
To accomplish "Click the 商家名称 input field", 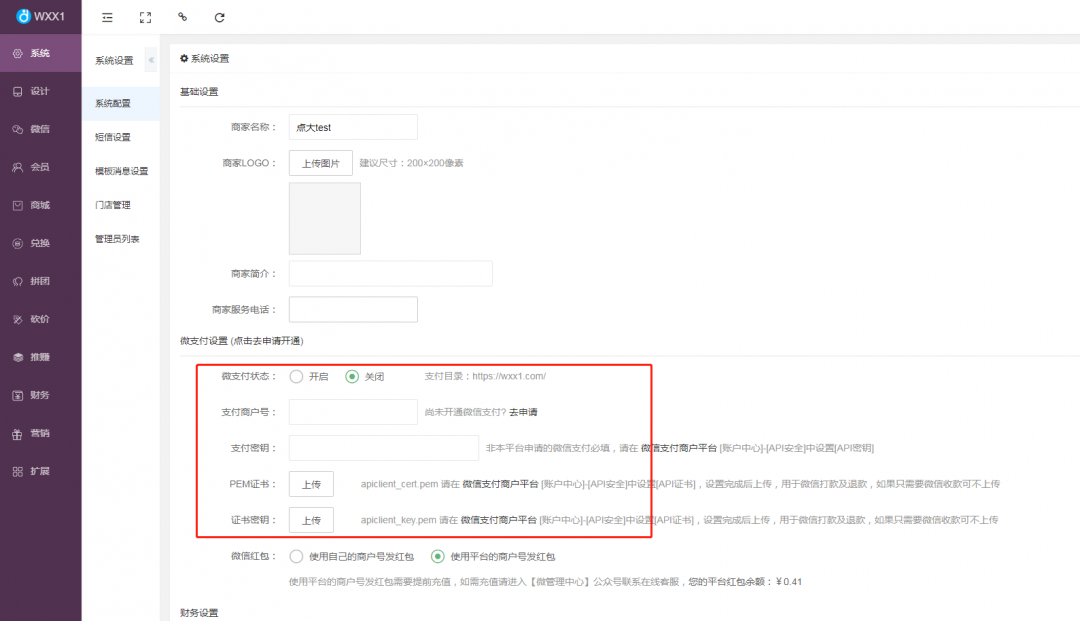I will (x=352, y=127).
